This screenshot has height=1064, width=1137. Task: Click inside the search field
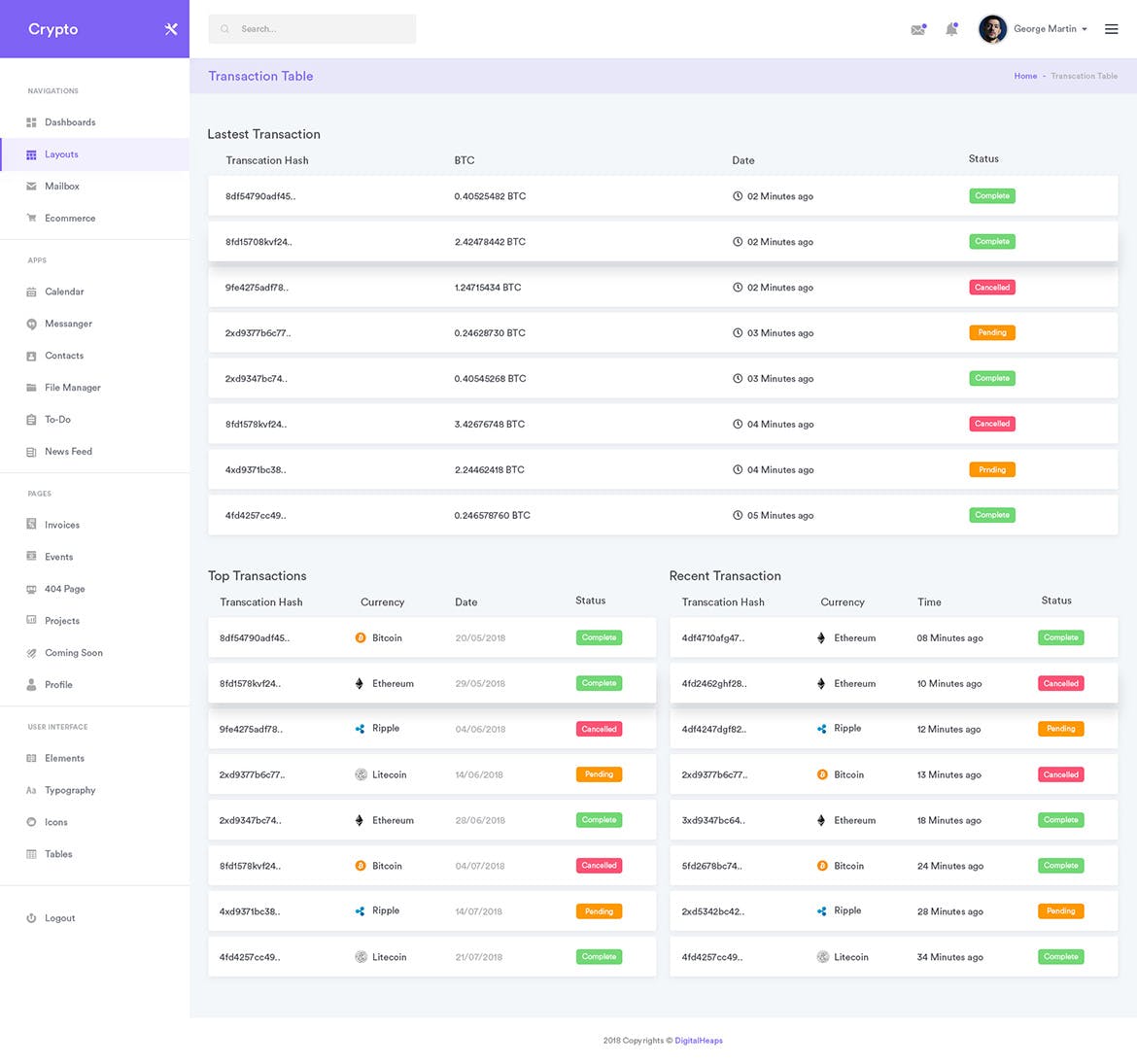(311, 28)
